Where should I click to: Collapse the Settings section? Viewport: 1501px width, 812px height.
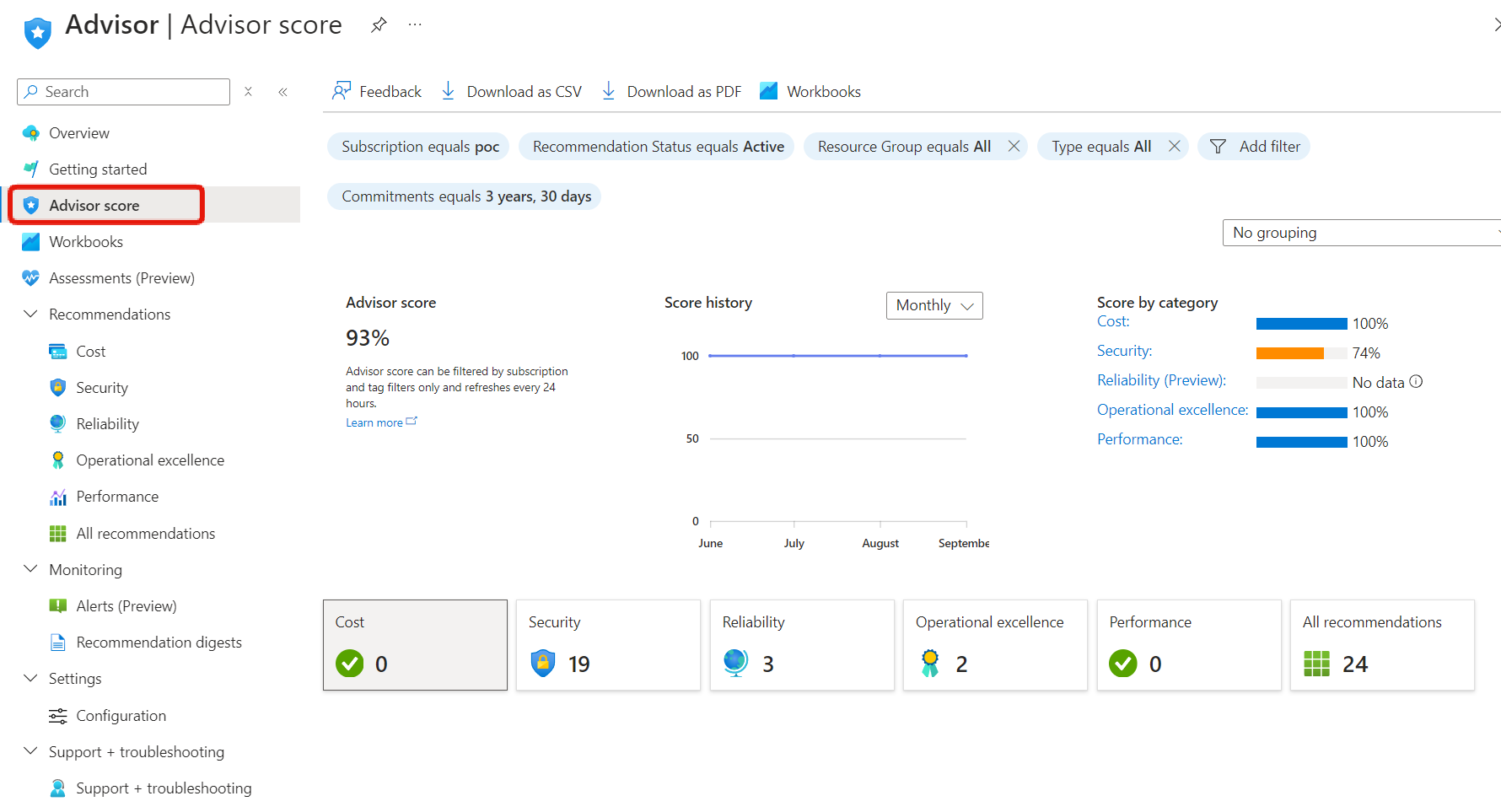[31, 679]
